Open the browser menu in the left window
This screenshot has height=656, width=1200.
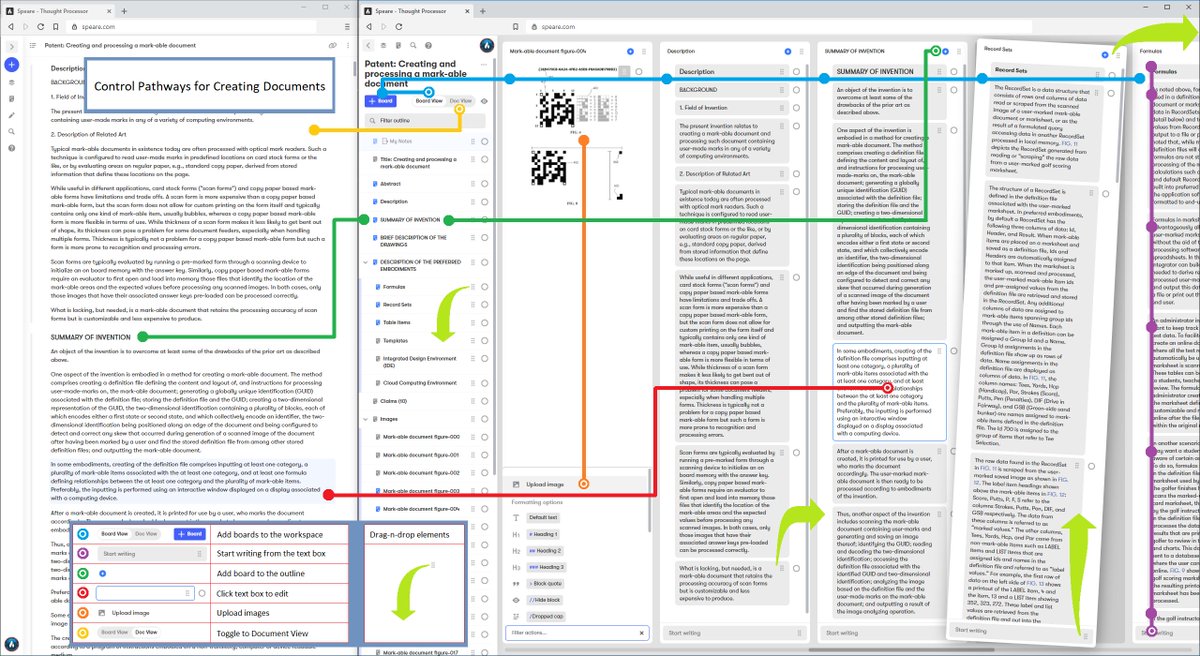[346, 26]
